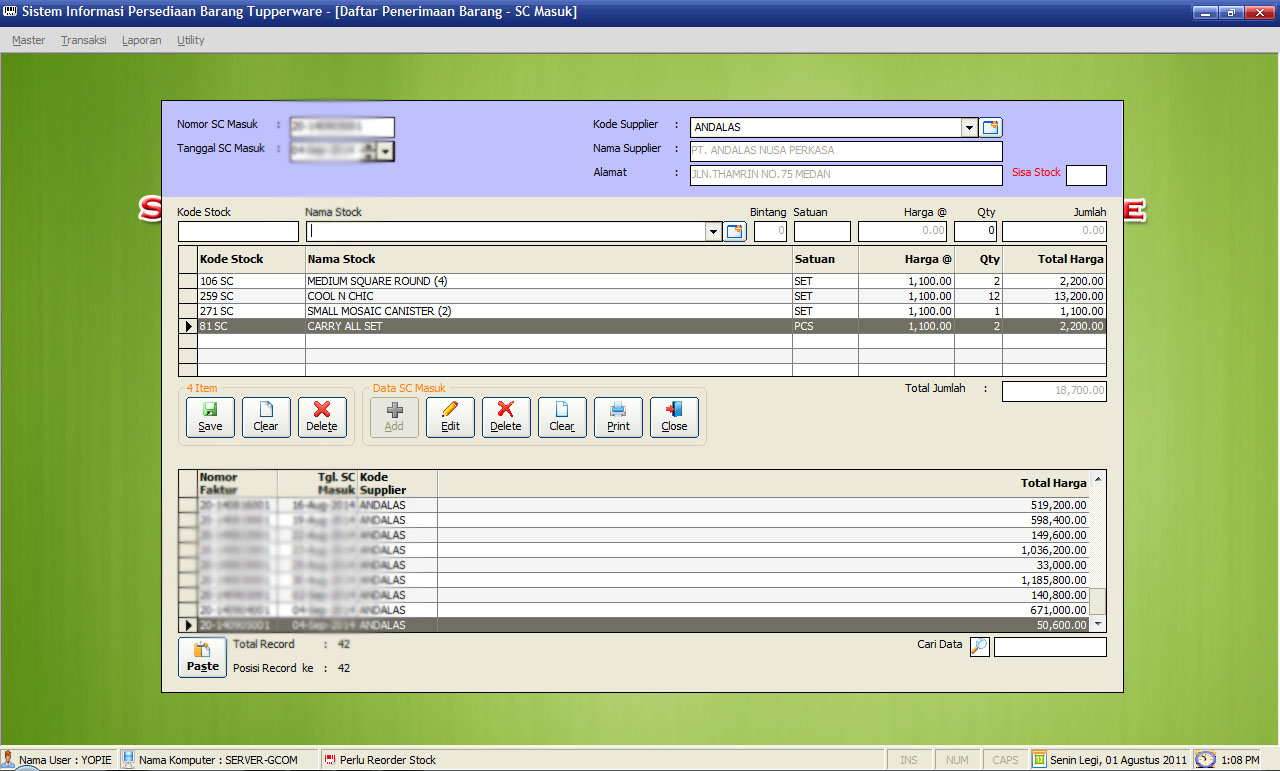Expand the Nama Stock dropdown

(713, 232)
